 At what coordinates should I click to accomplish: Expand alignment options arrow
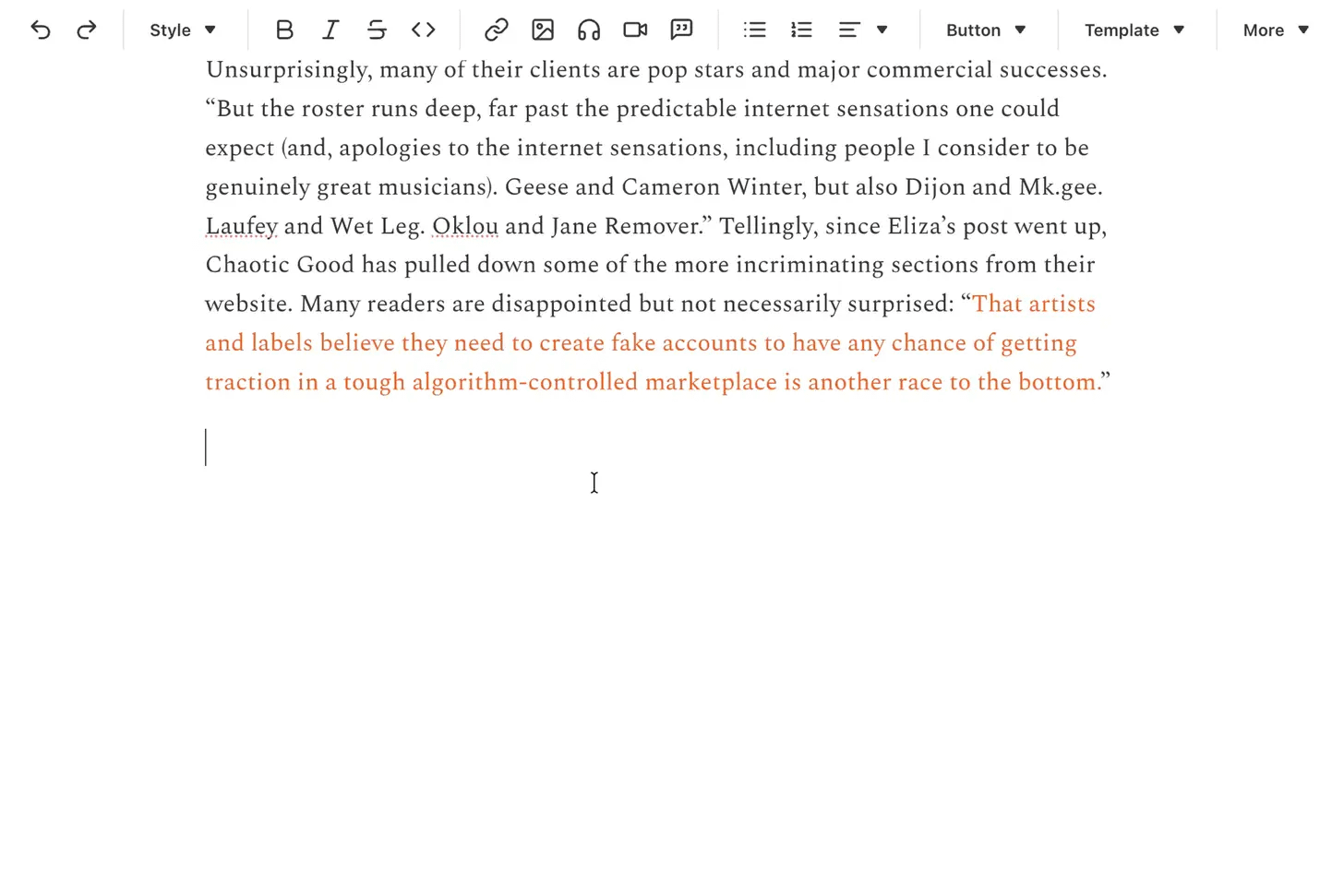tap(882, 30)
